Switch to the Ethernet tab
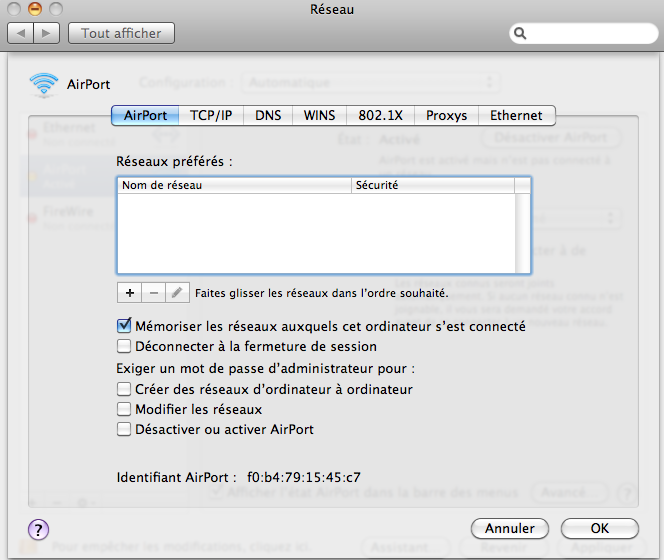The height and width of the screenshot is (560, 664). [x=516, y=115]
